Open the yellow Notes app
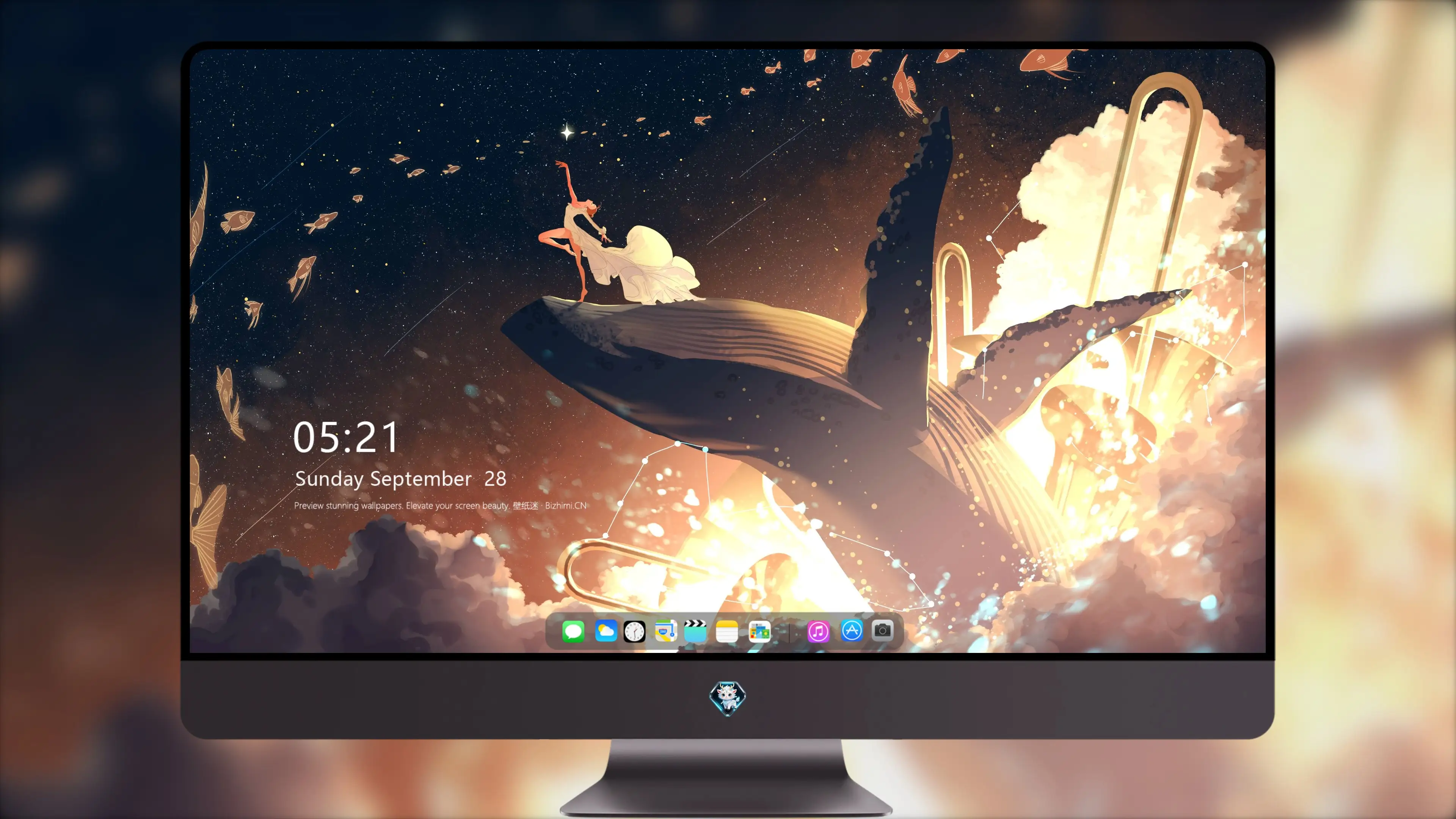Image resolution: width=1456 pixels, height=819 pixels. tap(727, 631)
